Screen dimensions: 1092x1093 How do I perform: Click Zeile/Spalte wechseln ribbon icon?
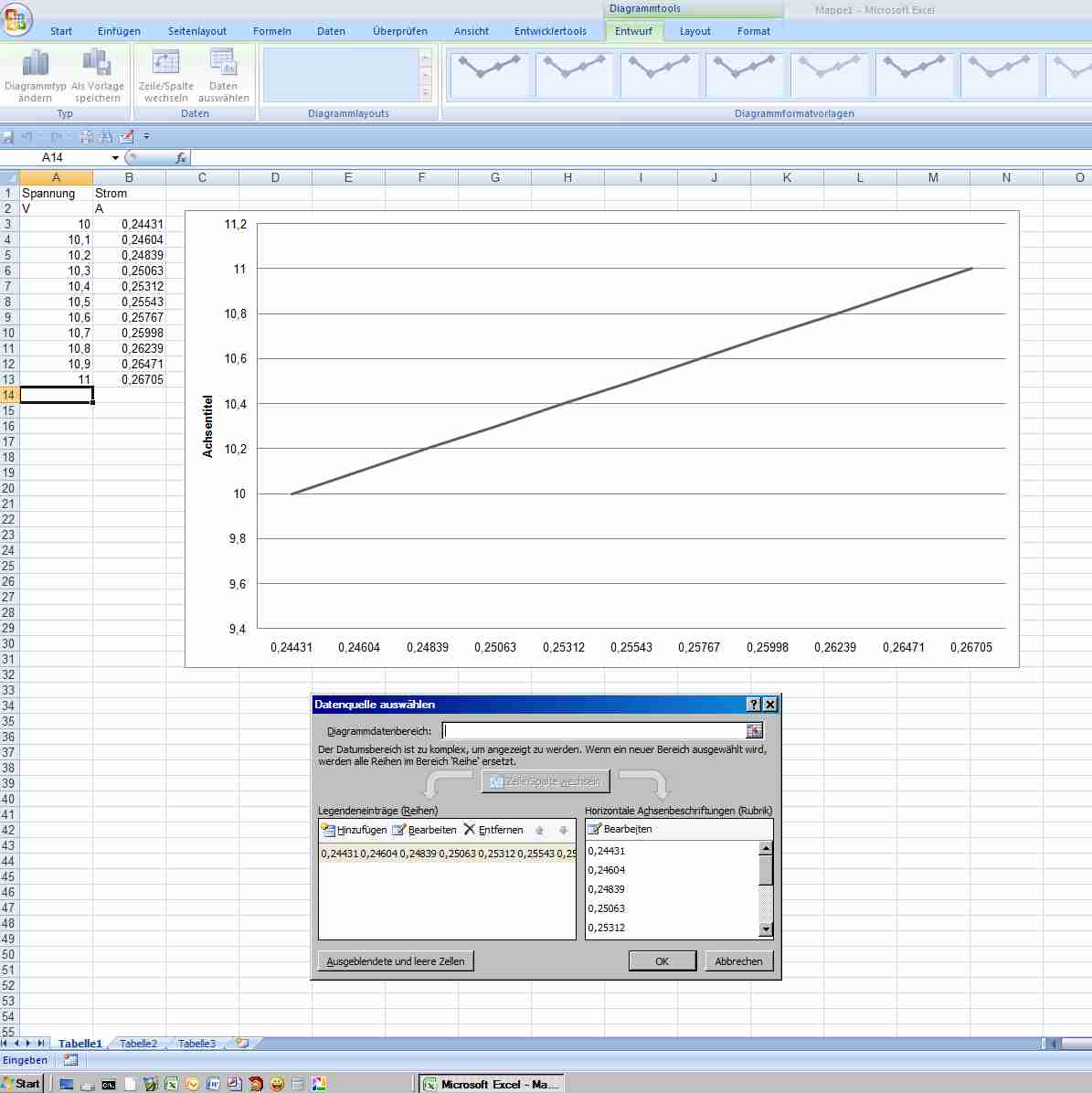coord(165,62)
